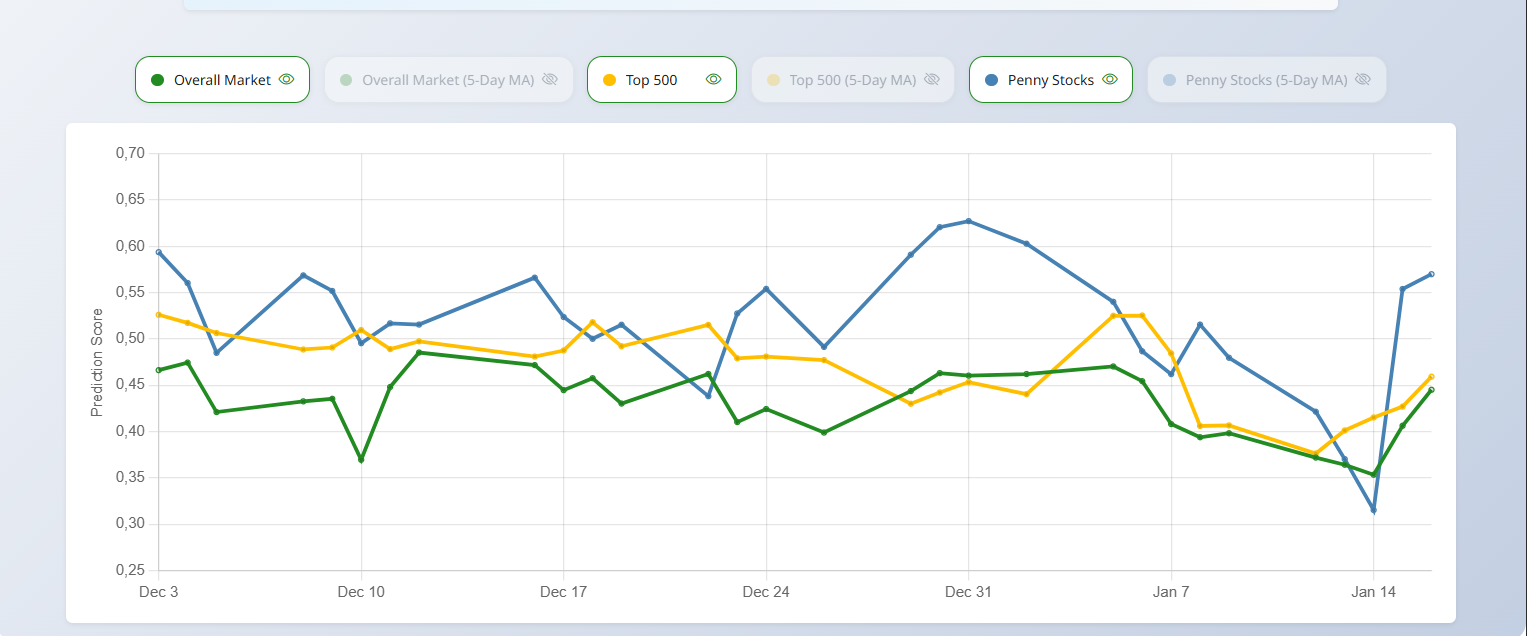Click the yellow dot beside Top 500 (5-Day MA)
Image resolution: width=1527 pixels, height=636 pixels.
click(x=775, y=79)
